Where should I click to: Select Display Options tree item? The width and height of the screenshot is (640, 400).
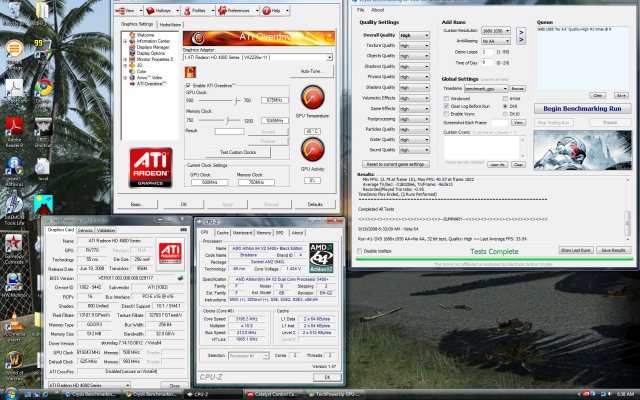click(151, 53)
